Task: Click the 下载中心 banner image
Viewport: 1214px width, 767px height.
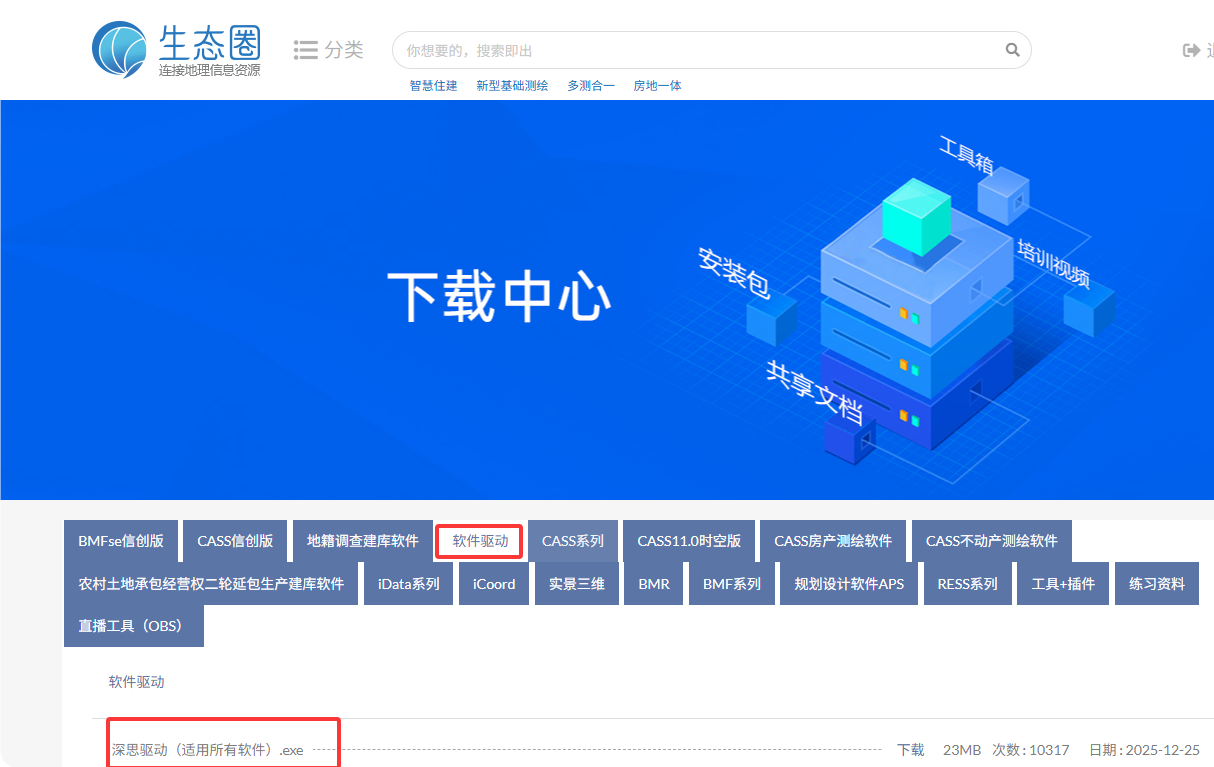Action: 607,300
